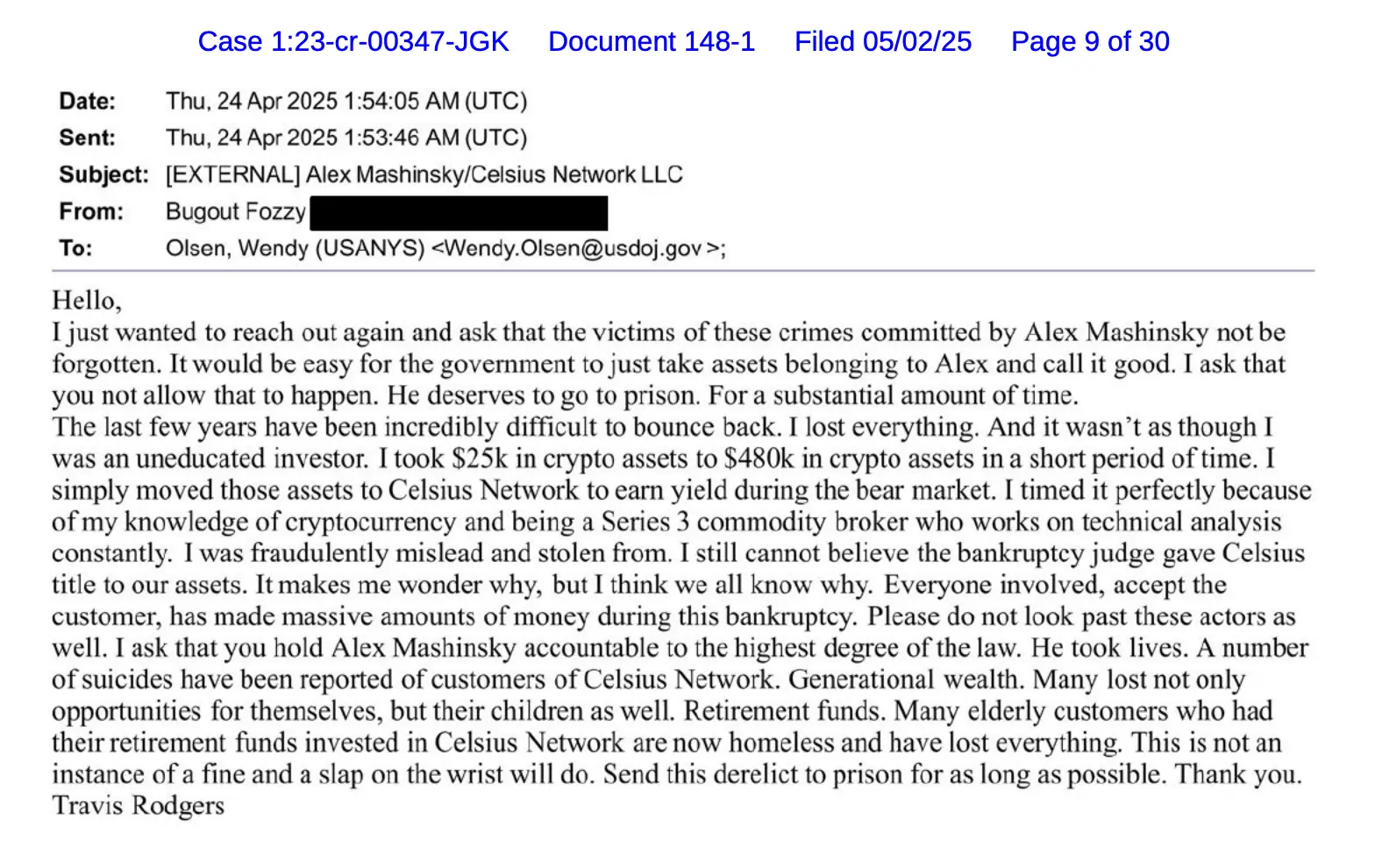This screenshot has width=1375, height=868.
Task: Click the Subject field label
Action: click(x=103, y=174)
